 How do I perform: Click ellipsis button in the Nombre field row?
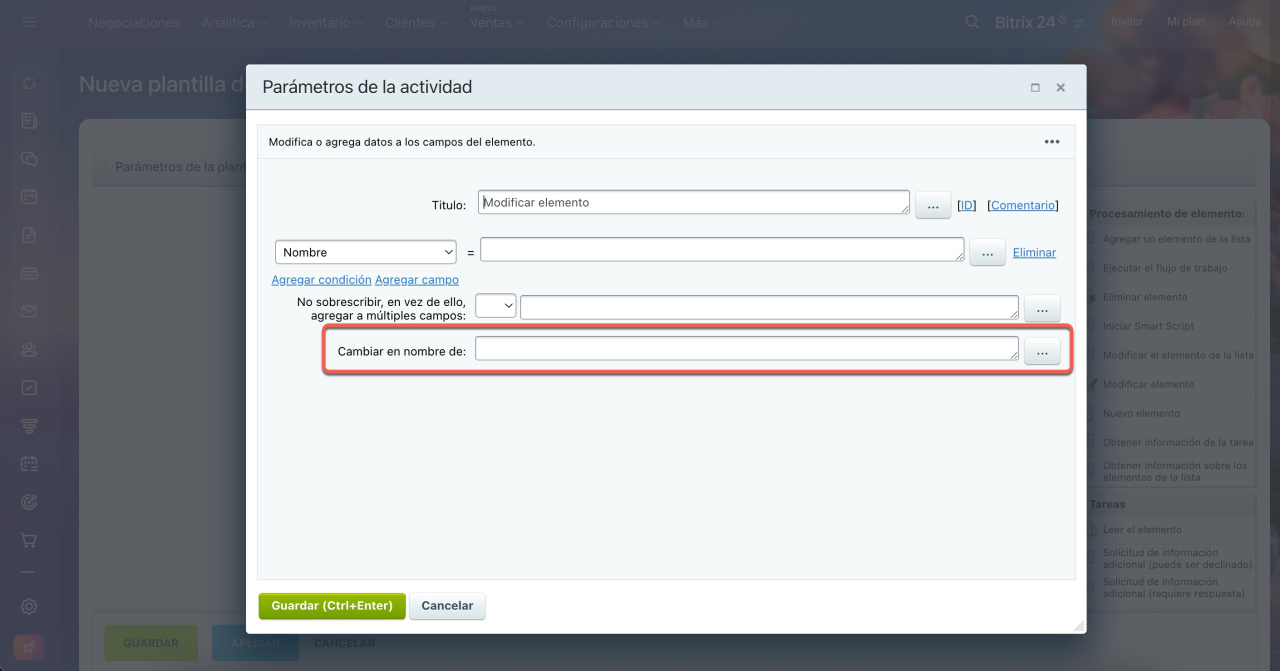click(987, 253)
